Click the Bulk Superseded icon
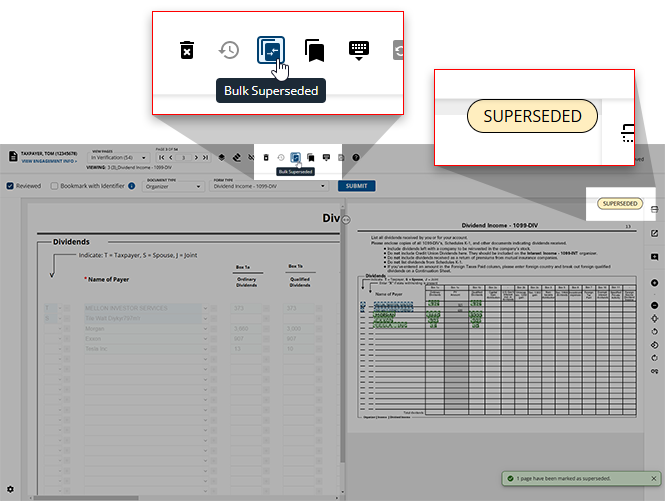 pos(296,157)
